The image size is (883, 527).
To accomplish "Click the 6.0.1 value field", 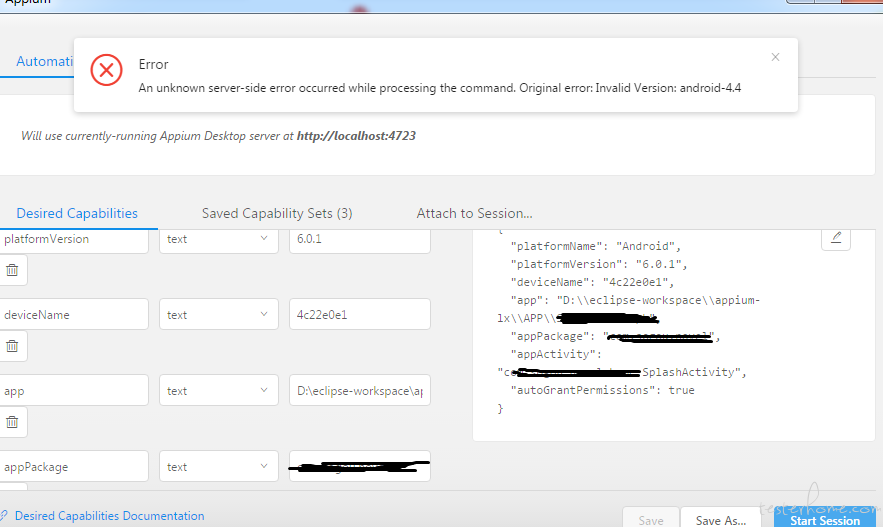I will [360, 239].
